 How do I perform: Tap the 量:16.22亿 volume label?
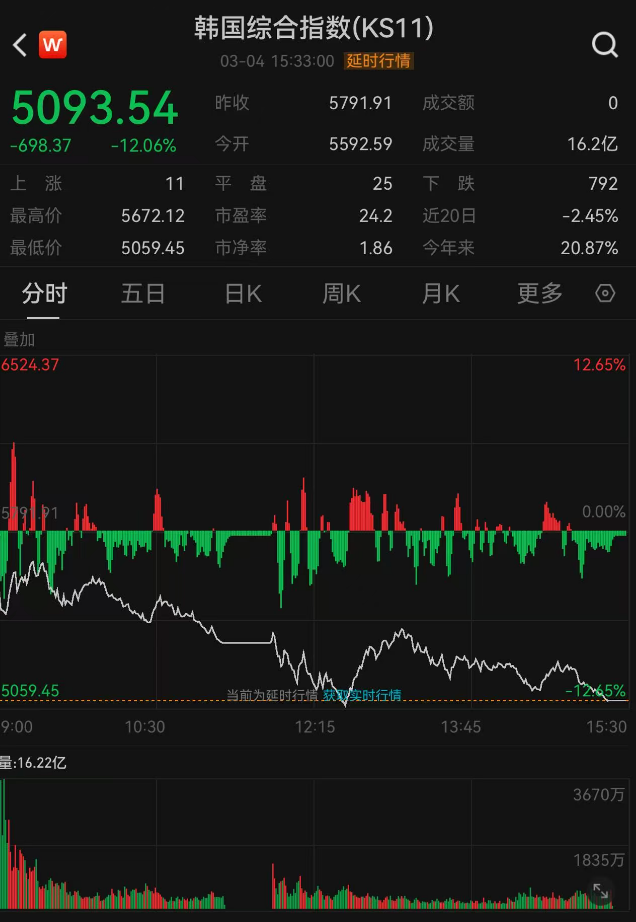[34, 763]
